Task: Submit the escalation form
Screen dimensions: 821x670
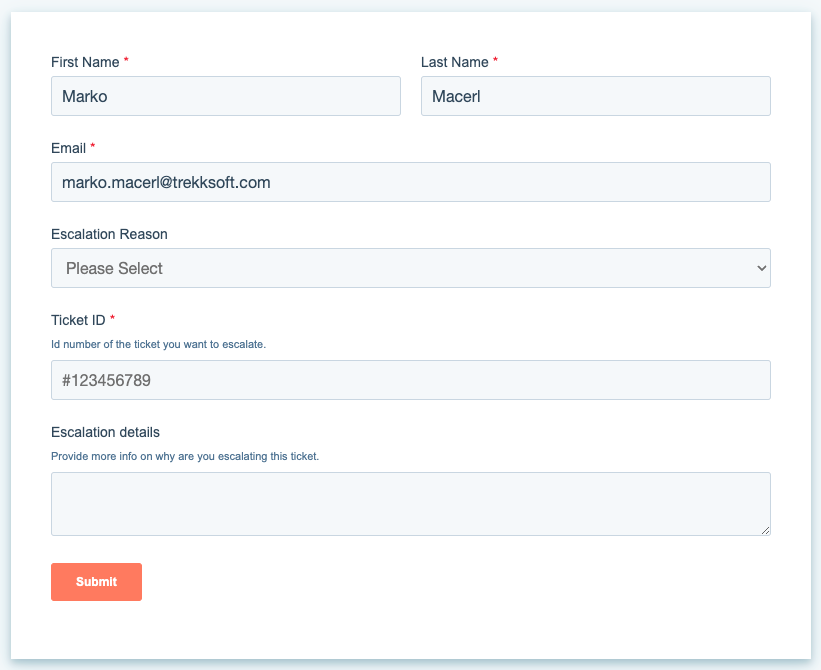Action: [96, 582]
